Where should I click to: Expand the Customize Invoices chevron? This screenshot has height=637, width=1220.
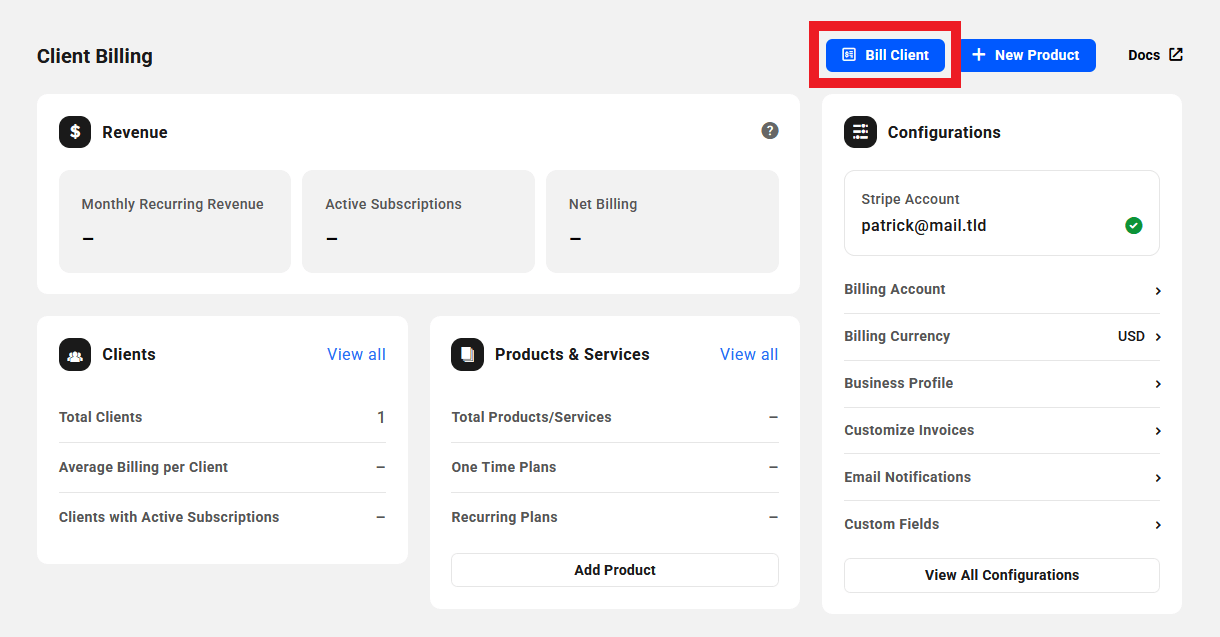[1158, 431]
